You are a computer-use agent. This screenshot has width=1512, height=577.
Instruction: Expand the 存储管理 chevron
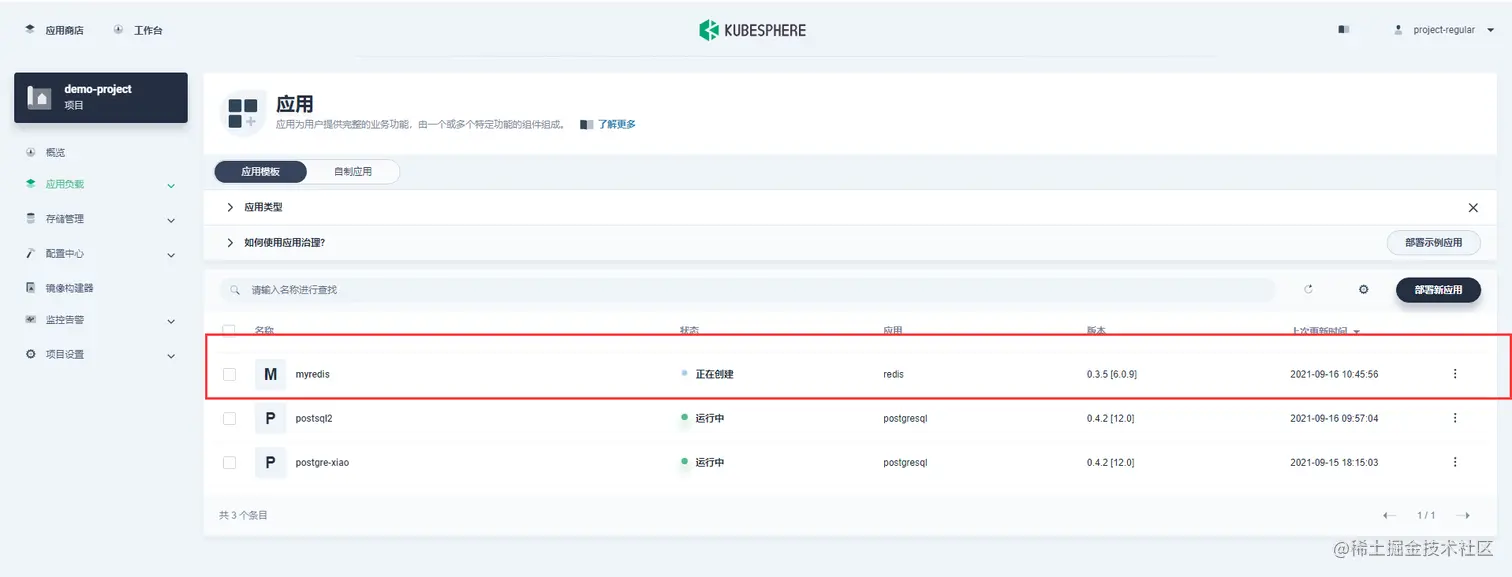(171, 220)
